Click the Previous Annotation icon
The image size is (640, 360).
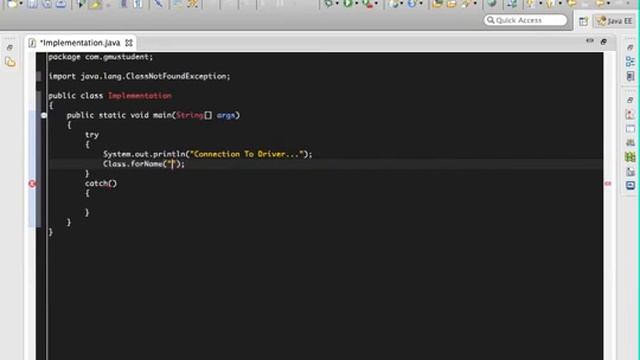tap(549, 4)
